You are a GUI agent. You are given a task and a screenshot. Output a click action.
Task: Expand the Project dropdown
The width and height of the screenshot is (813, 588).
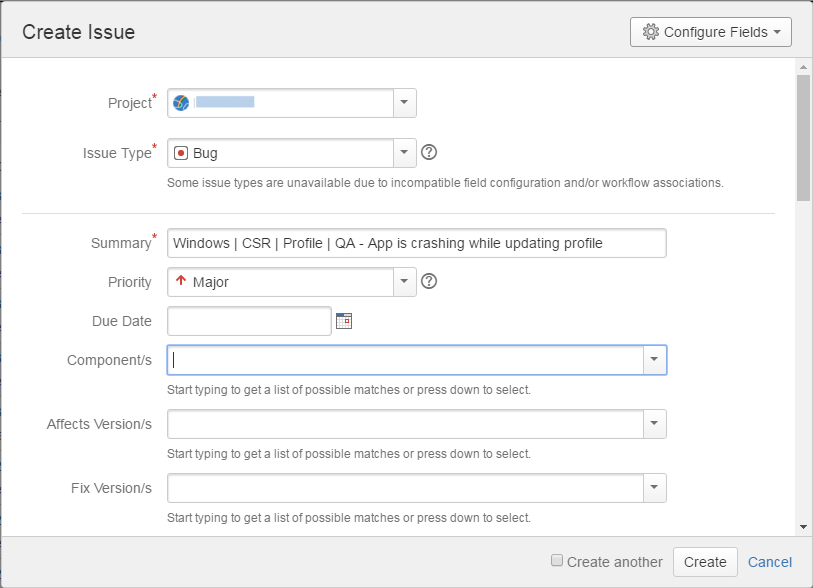tap(404, 103)
